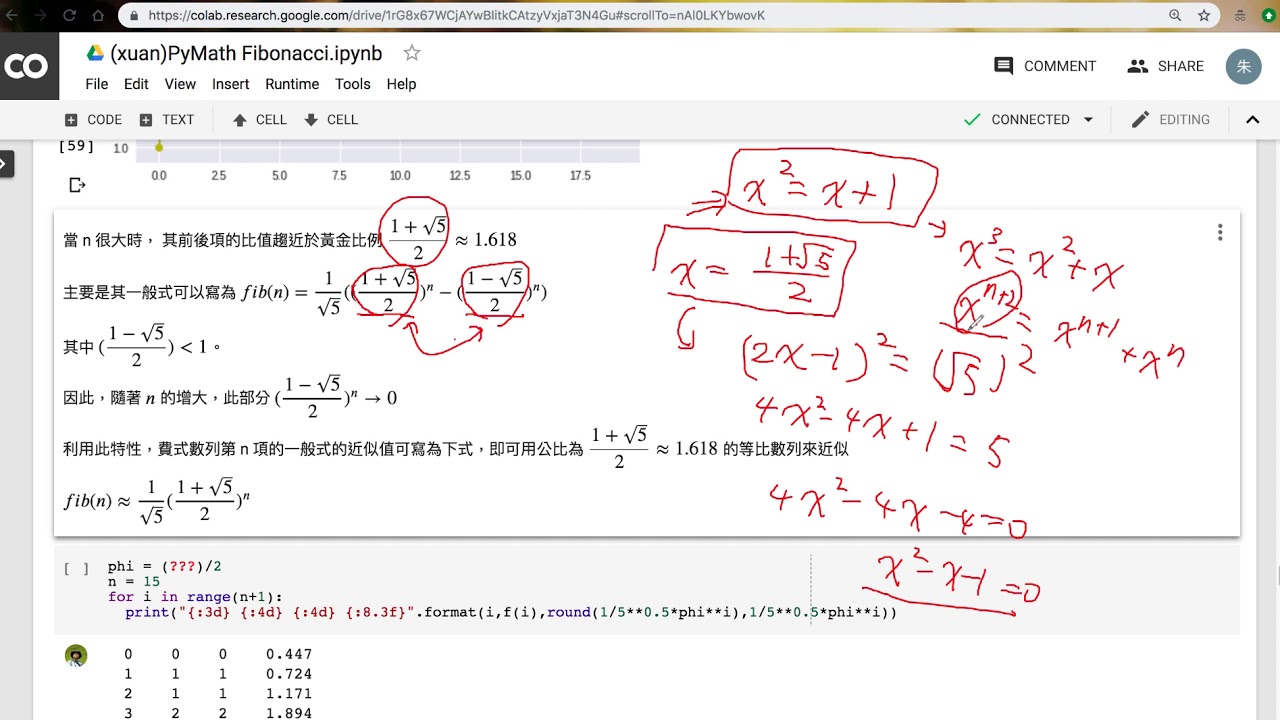This screenshot has height=720, width=1280.
Task: Open the Help menu
Action: click(401, 84)
